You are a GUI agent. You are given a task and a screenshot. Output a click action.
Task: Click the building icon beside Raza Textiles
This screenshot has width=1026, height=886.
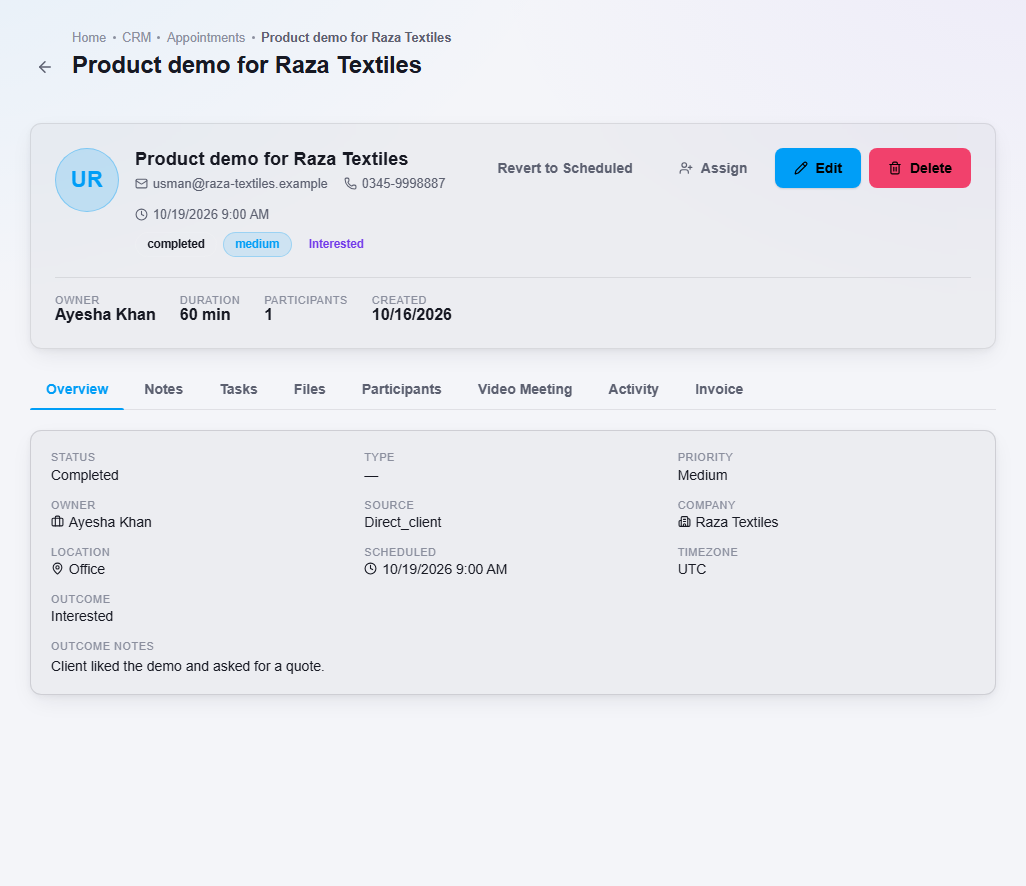[684, 522]
